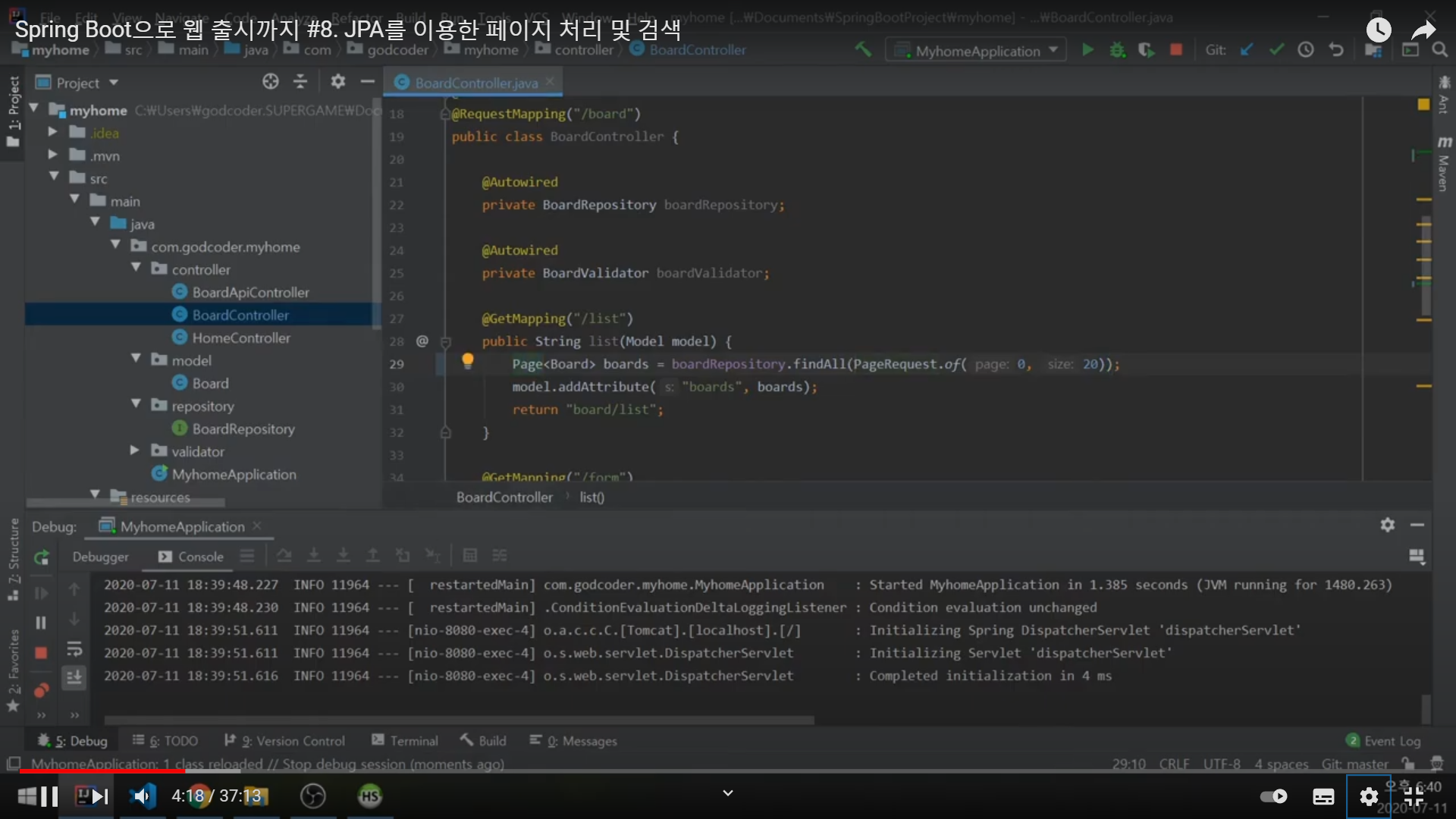Click the collapse all icon in Project panel
The image size is (1456, 819).
point(300,81)
